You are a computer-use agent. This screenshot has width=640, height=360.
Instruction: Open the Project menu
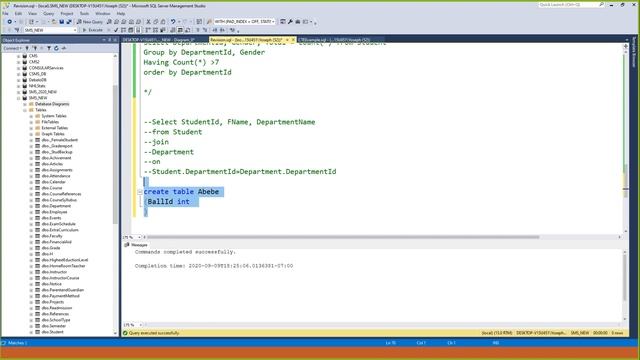67,13
